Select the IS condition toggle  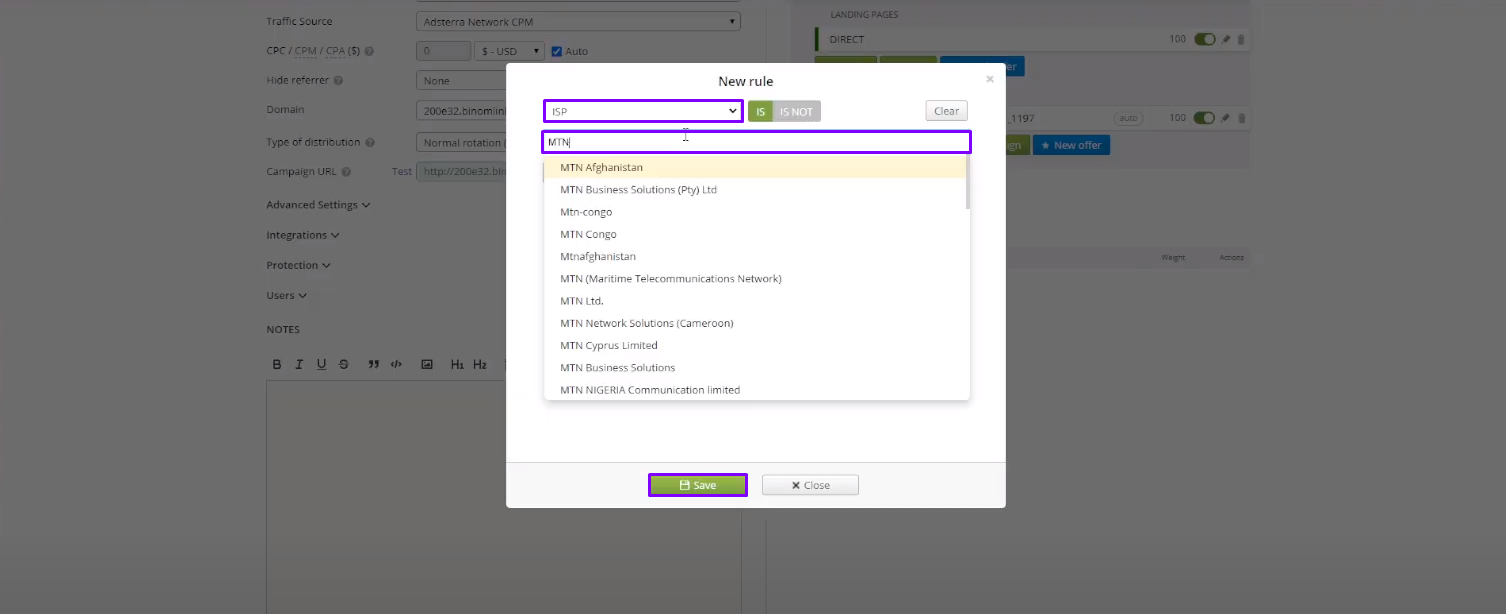[760, 111]
